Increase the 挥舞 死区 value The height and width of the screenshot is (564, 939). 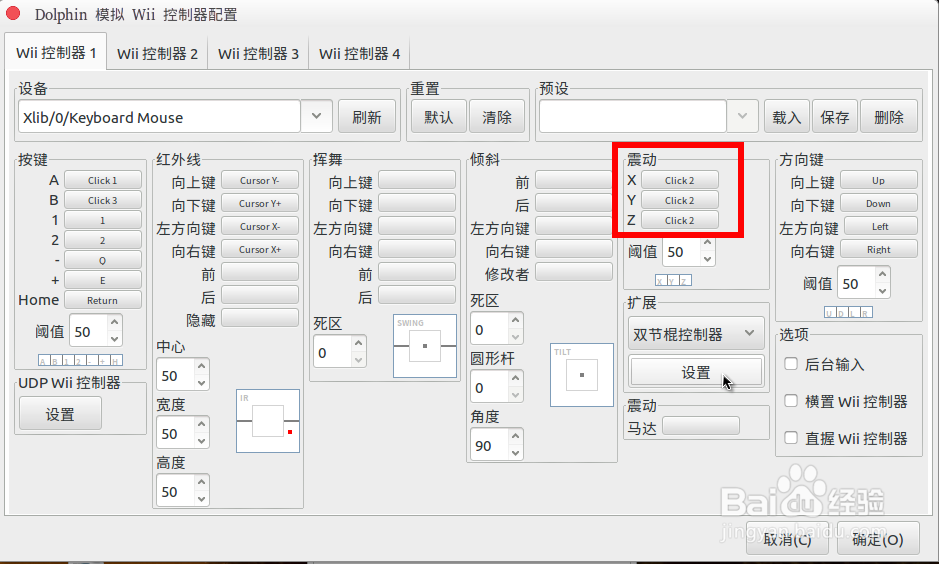tap(358, 343)
